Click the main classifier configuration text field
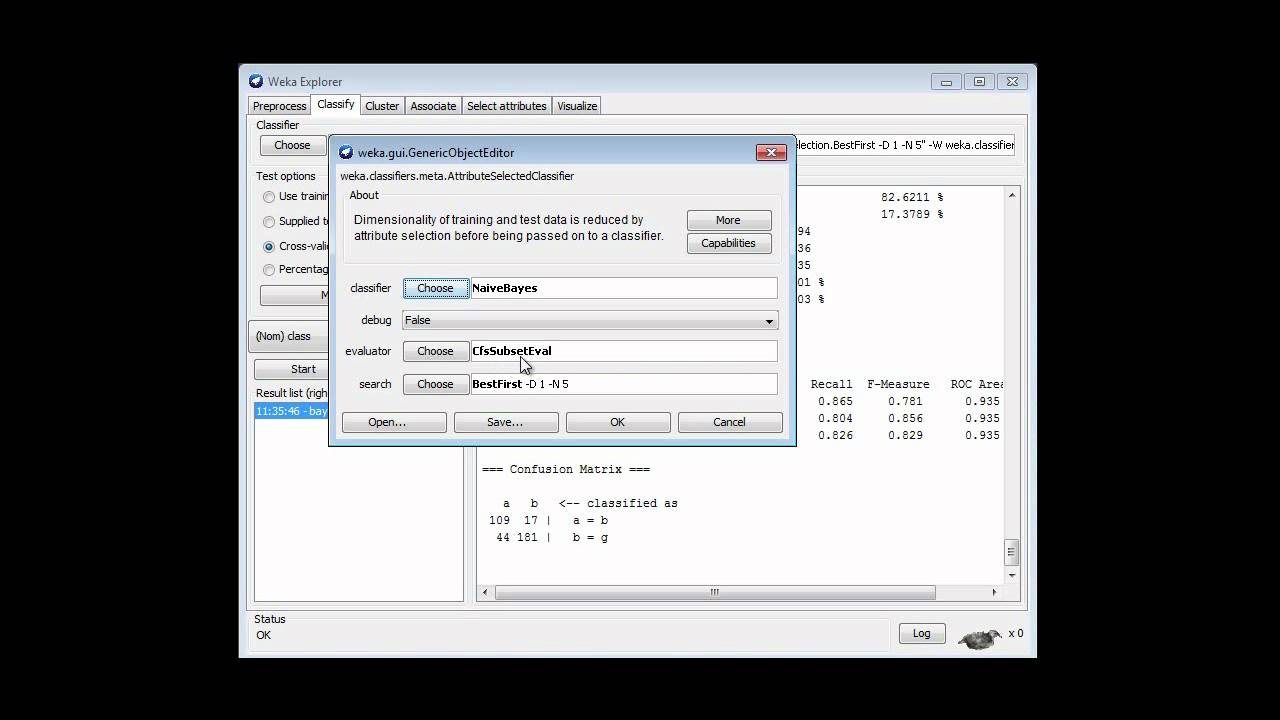 (904, 145)
